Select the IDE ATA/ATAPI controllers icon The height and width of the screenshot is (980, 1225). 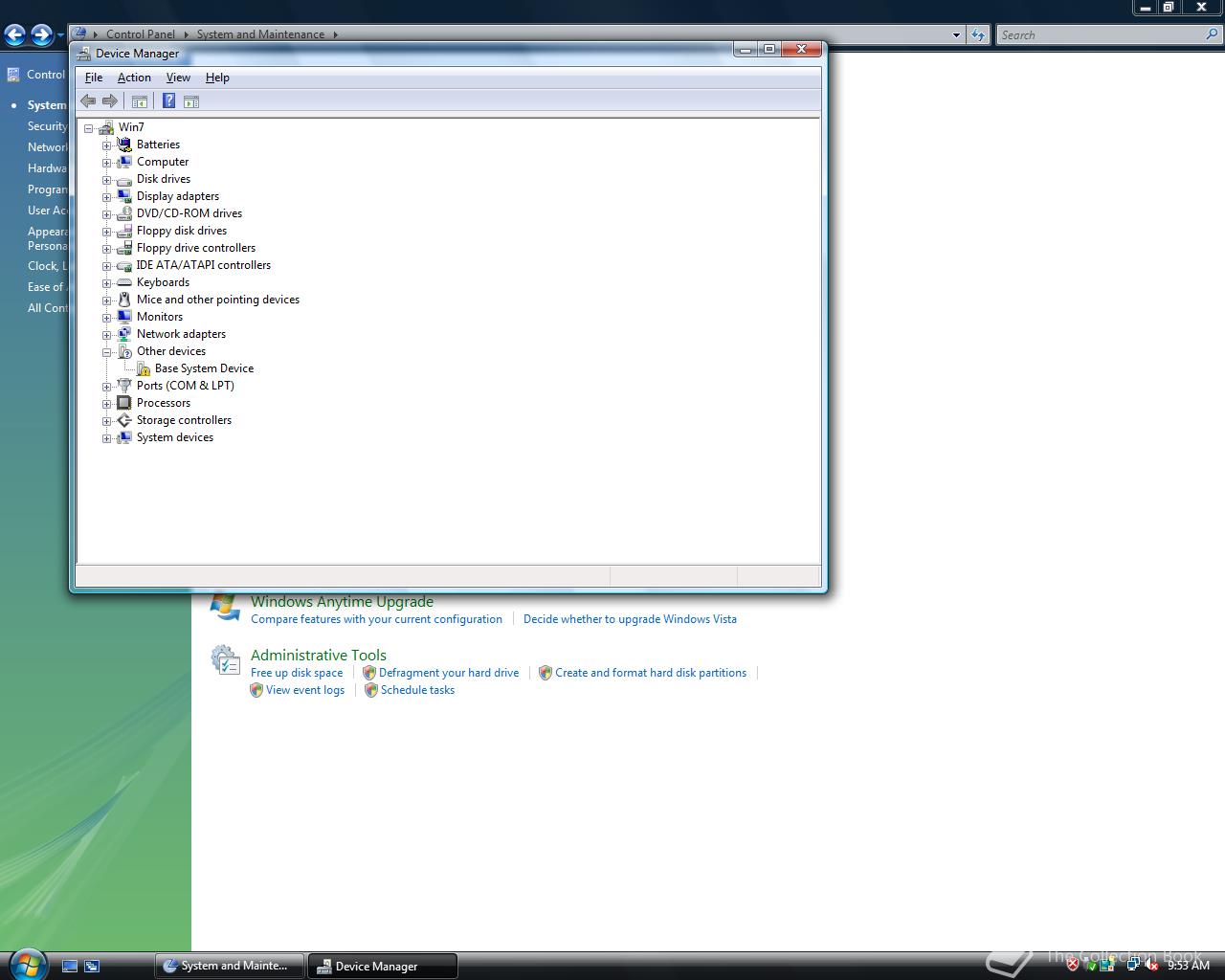[x=123, y=265]
